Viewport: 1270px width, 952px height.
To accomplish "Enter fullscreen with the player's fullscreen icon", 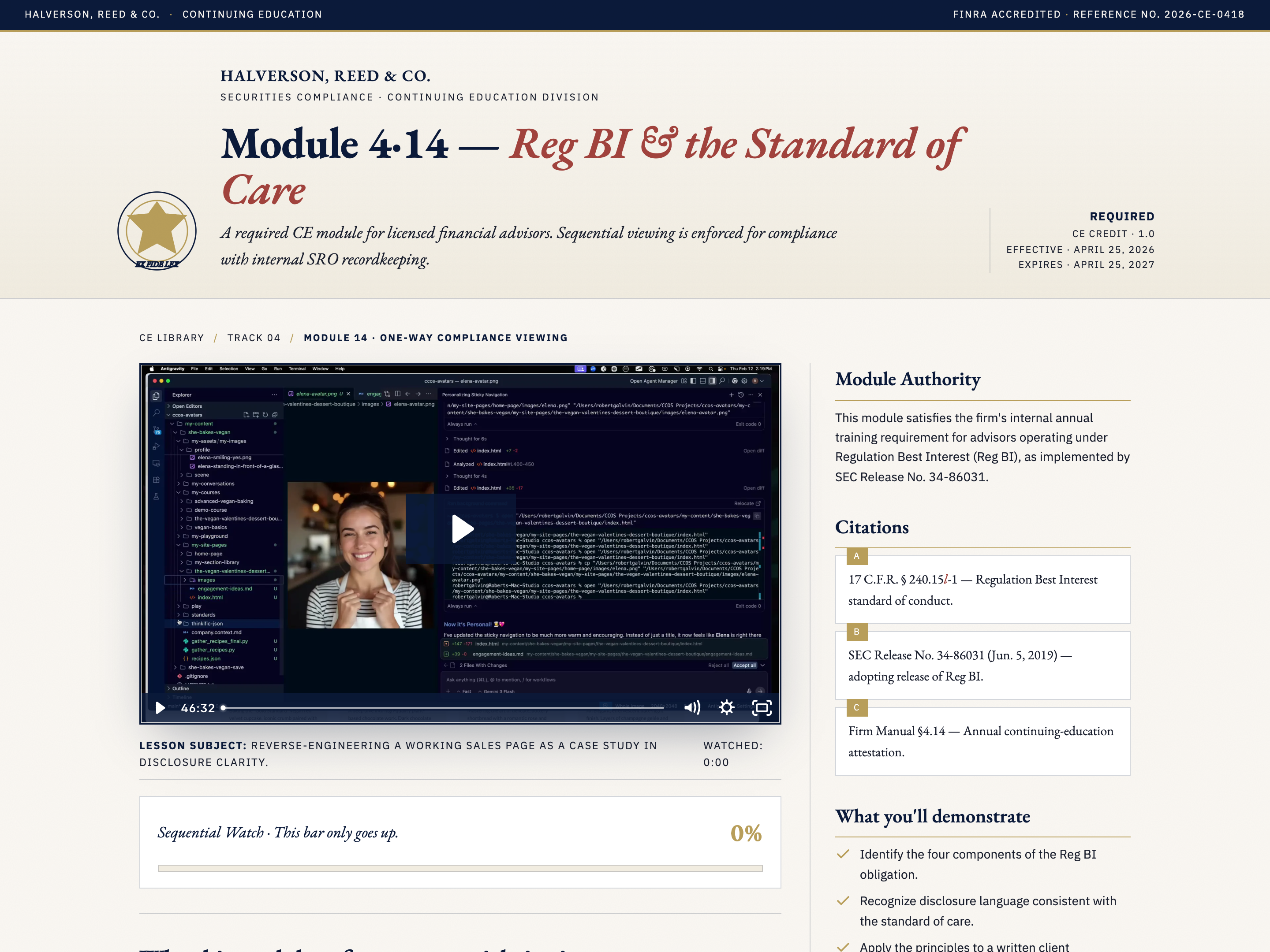I will click(762, 707).
